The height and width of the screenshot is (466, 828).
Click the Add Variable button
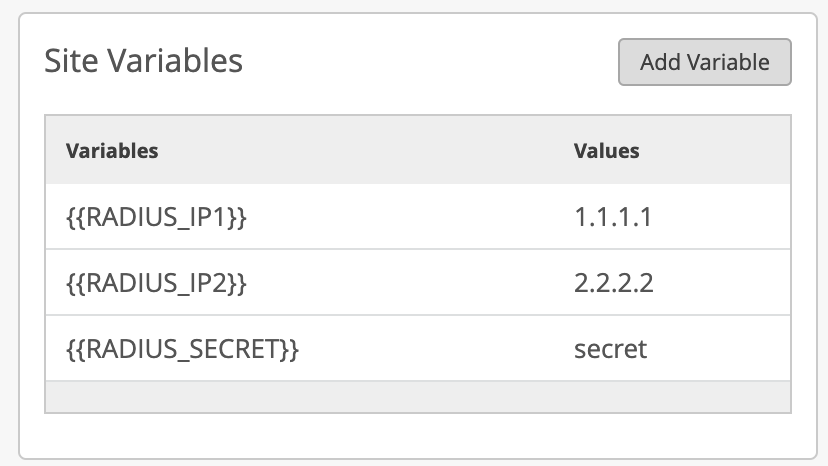tap(705, 62)
